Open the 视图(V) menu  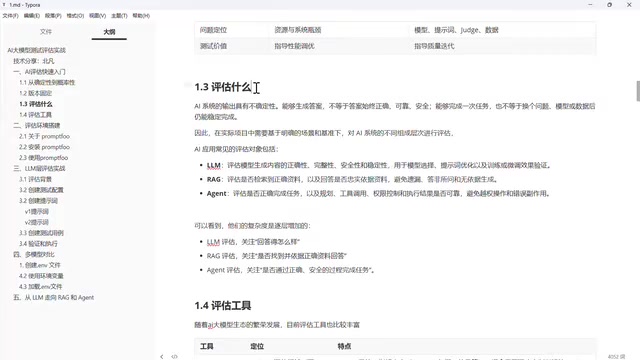pos(98,16)
